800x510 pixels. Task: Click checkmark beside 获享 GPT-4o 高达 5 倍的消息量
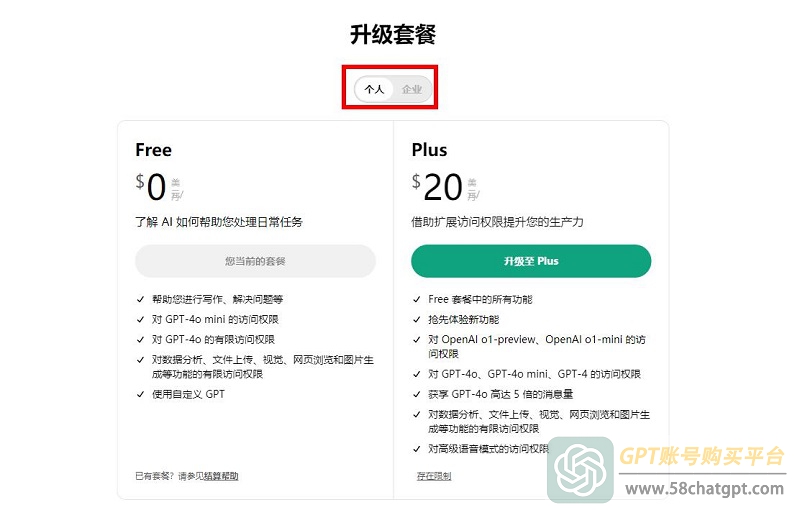tap(416, 394)
